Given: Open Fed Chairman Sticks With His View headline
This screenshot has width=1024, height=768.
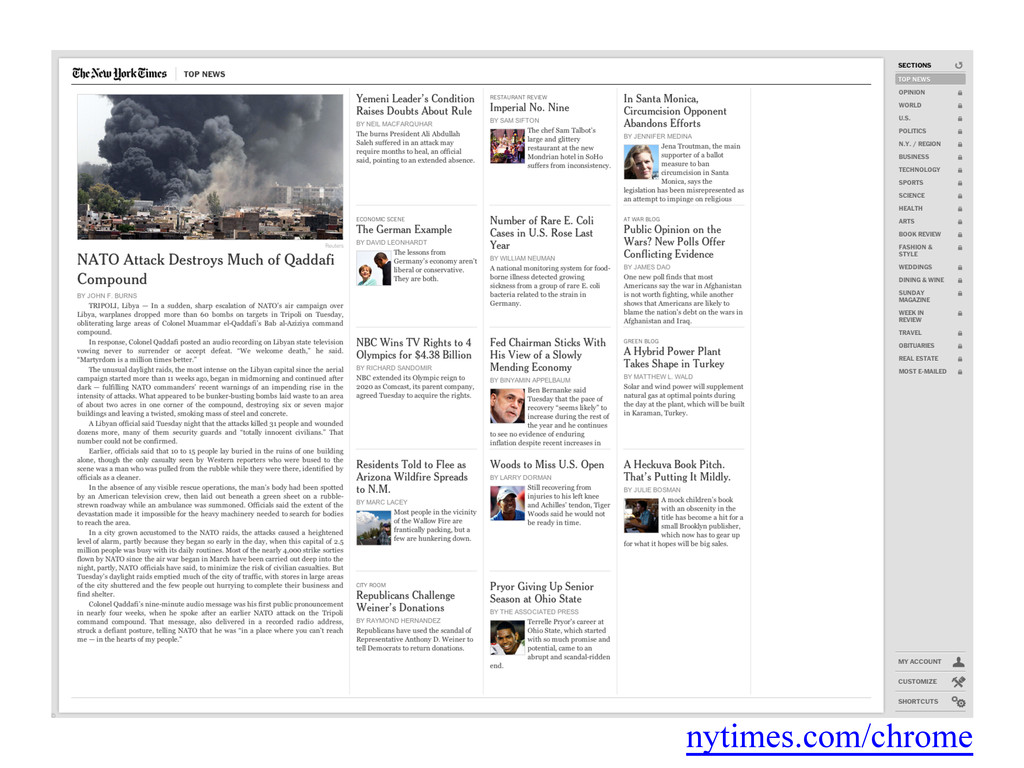Looking at the screenshot, I should tap(547, 355).
